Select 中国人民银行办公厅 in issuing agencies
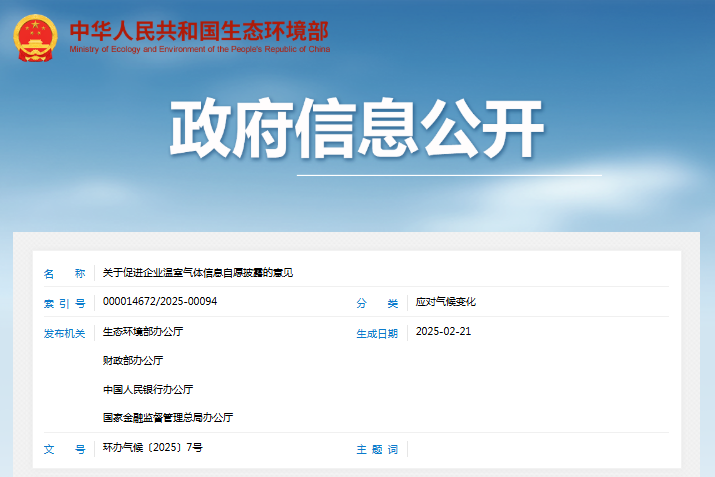 tap(148, 389)
